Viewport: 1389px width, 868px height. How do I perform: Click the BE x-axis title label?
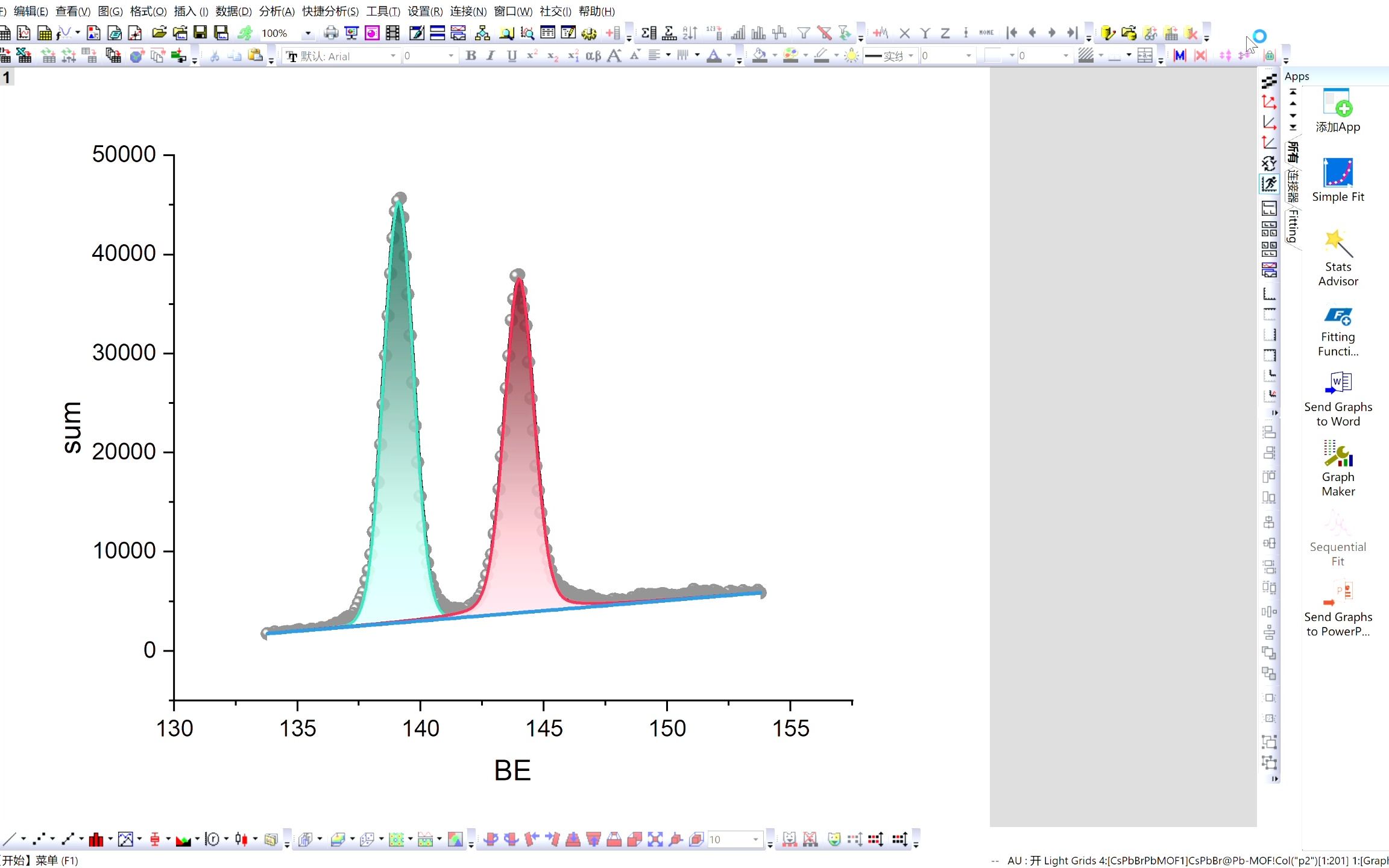point(512,770)
